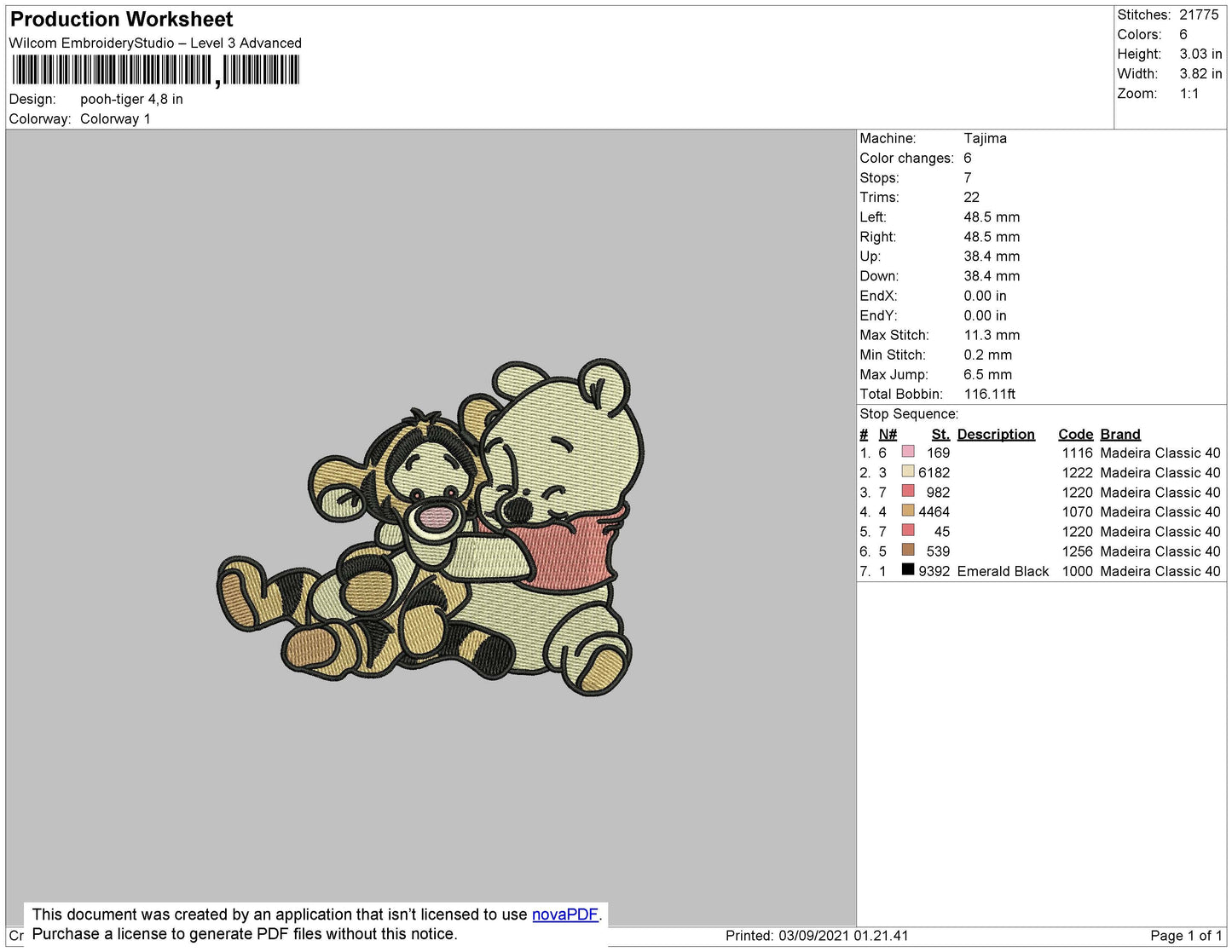Choose the brown swatch for stop 6

[x=908, y=550]
